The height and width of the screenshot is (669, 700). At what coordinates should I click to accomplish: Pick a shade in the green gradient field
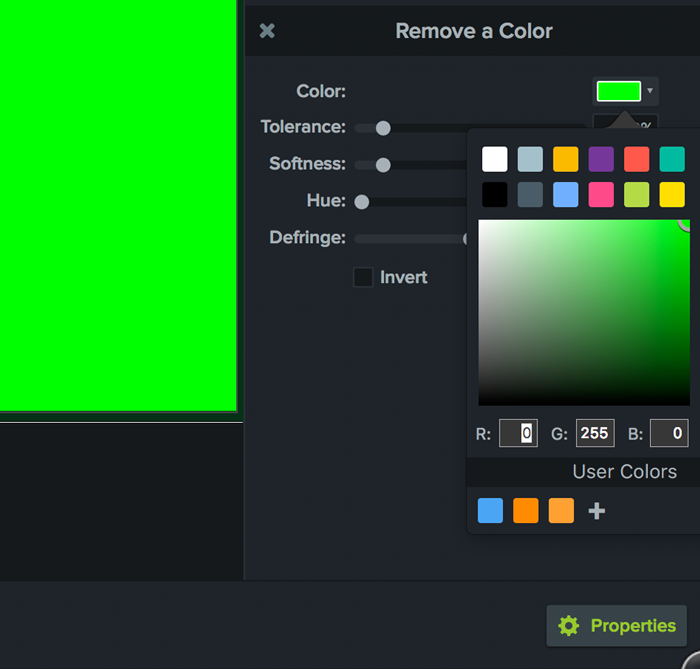[x=584, y=312]
